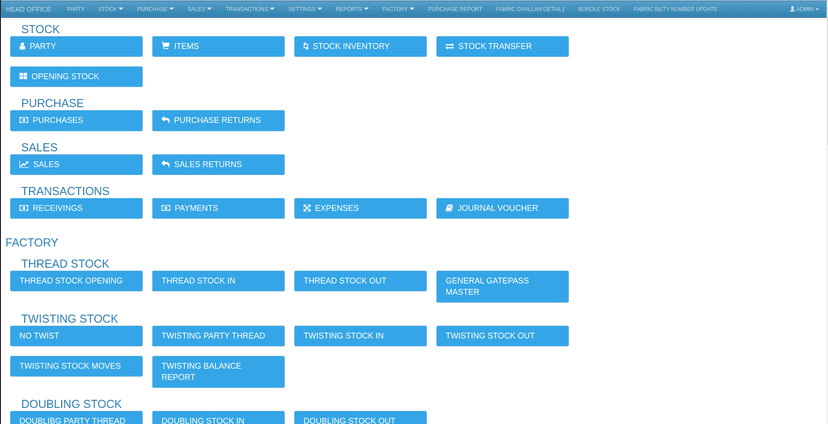
Task: Expand TRANSACTIONS menu in top bar
Action: [250, 9]
